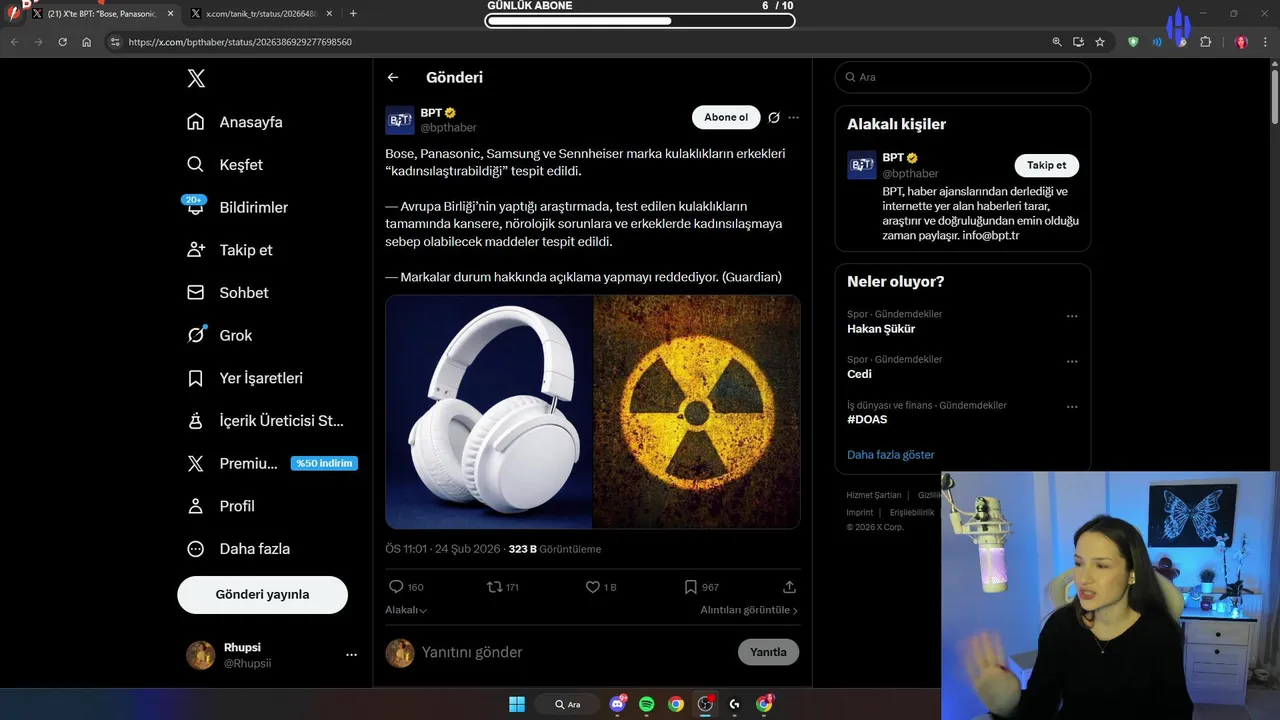
Task: Open the radiation symbol image
Action: coord(697,412)
